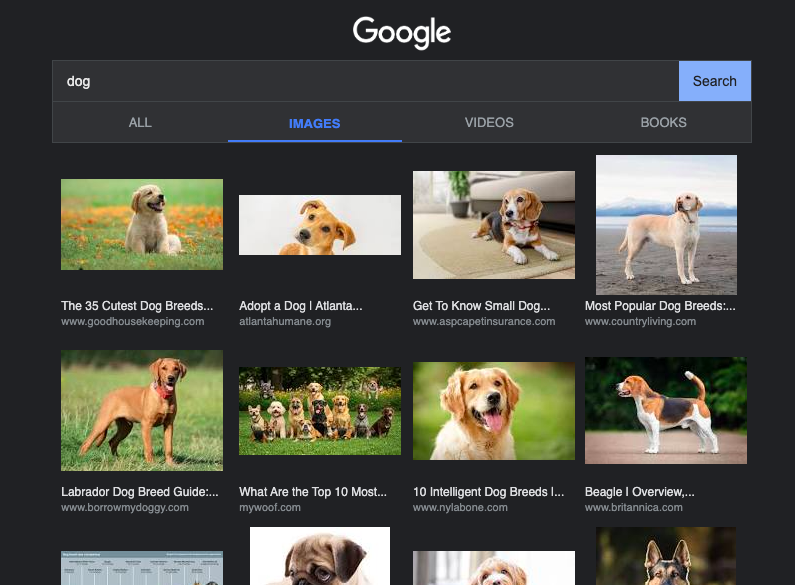Click 'The 35 Cutest Dog Breeds...' title
The width and height of the screenshot is (795, 585).
(137, 306)
